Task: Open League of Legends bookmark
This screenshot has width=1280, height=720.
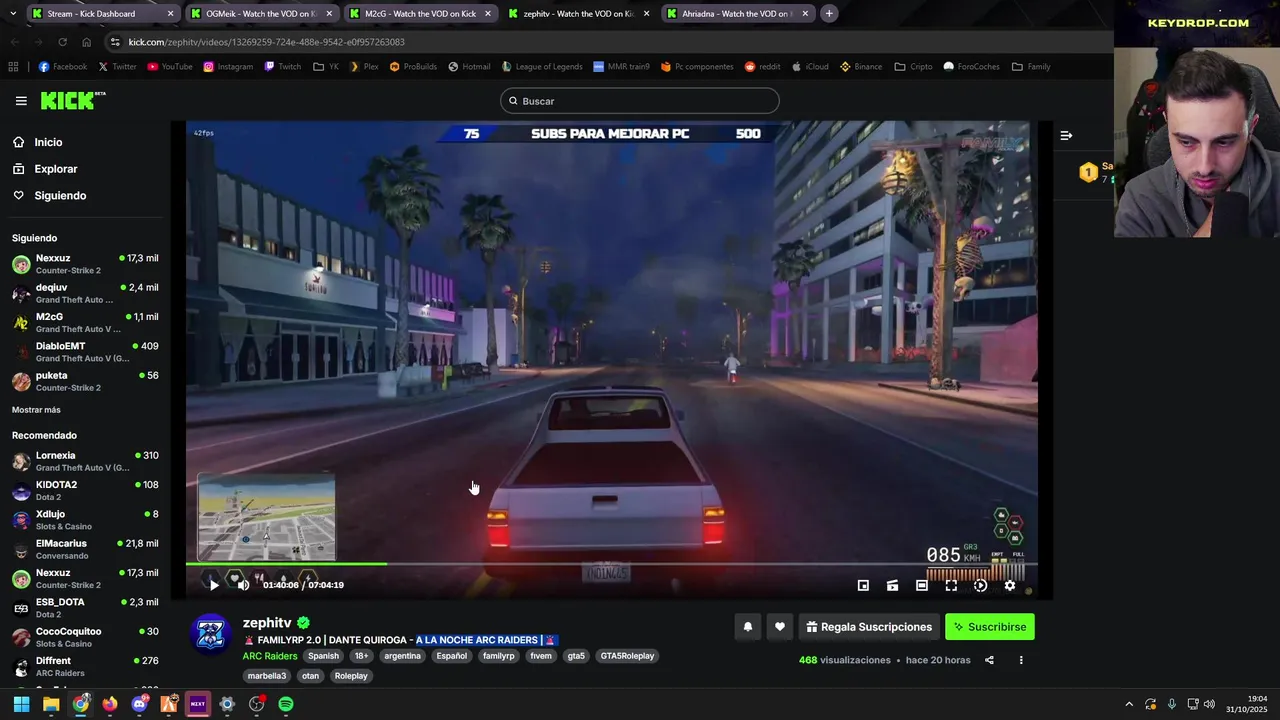Action: tap(541, 67)
